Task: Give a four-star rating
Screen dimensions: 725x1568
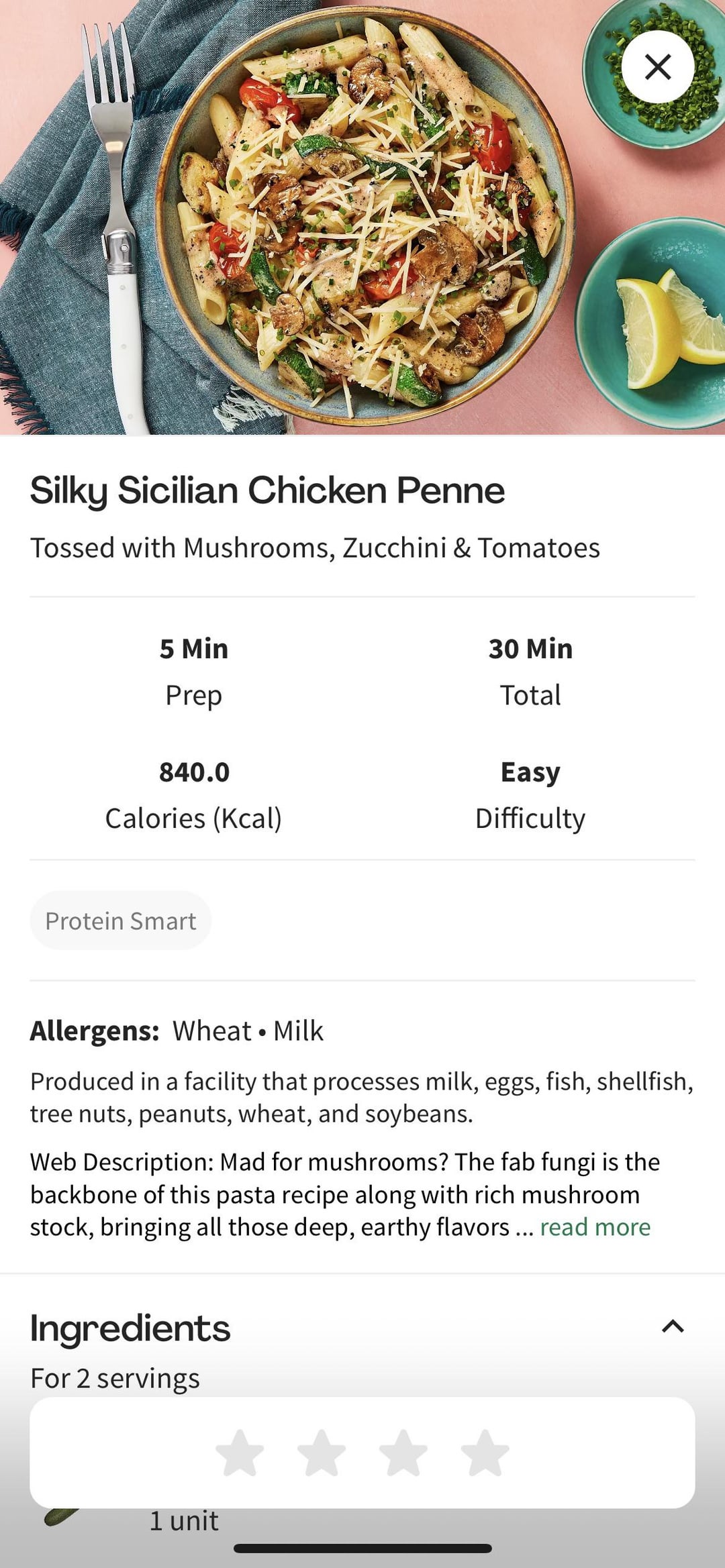Action: [x=485, y=1453]
